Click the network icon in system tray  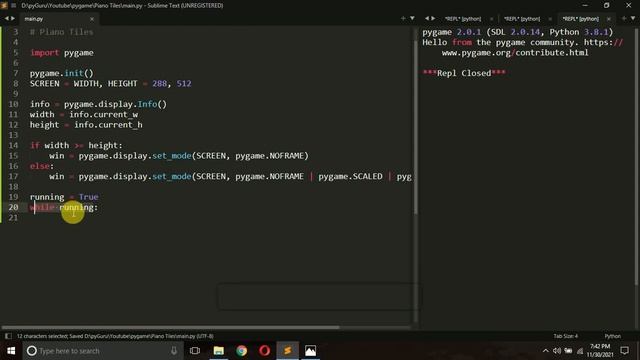[x=580, y=351]
